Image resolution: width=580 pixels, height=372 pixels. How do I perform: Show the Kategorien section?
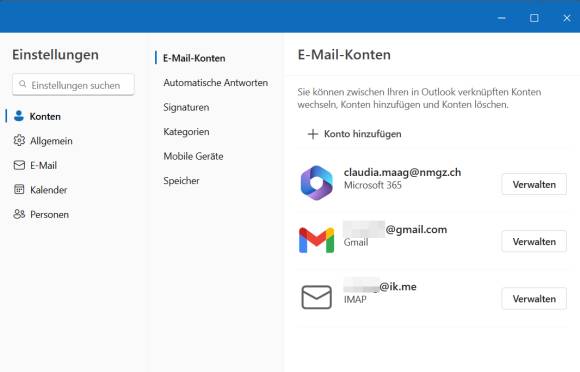tap(186, 132)
